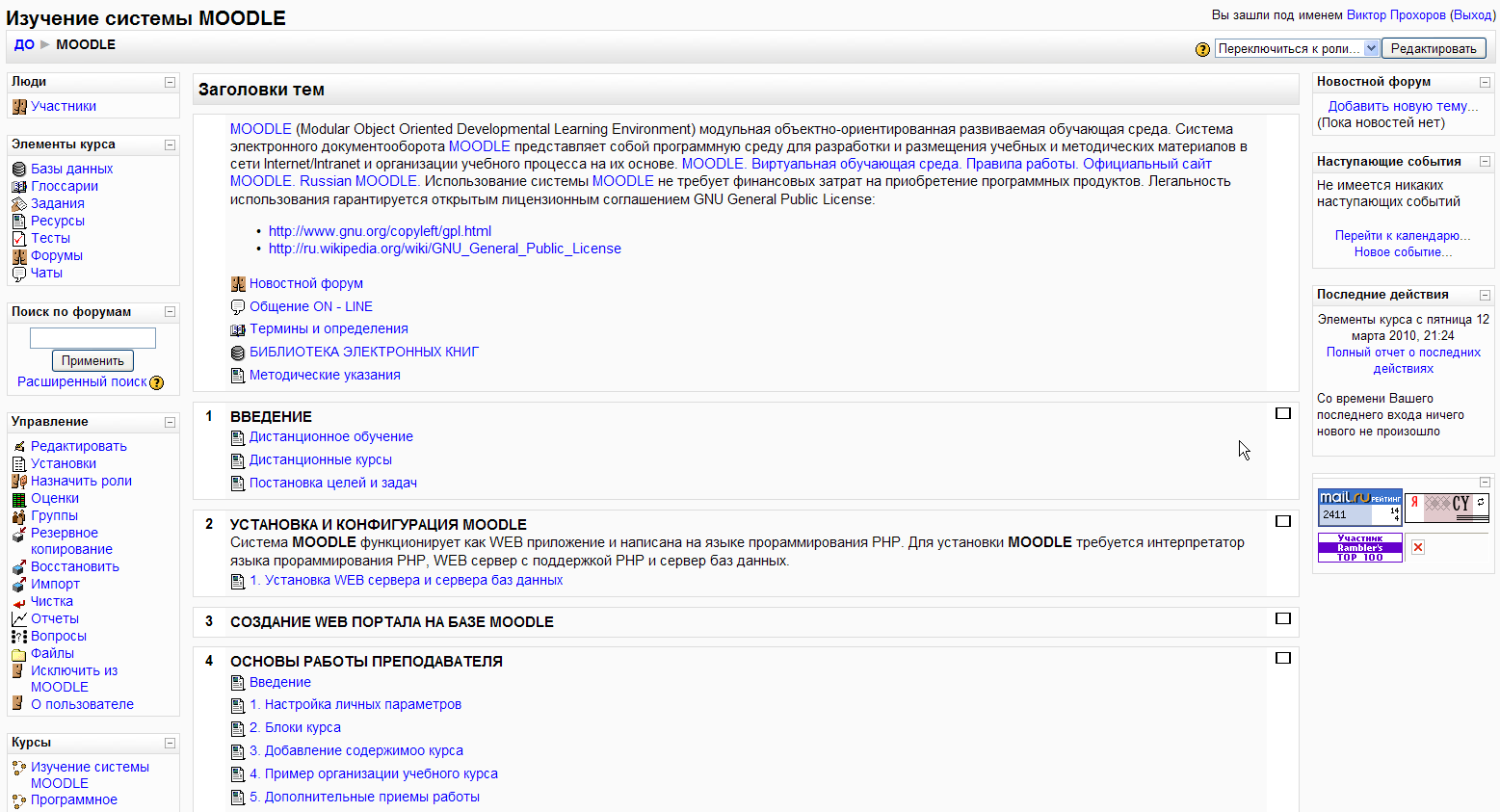The width and height of the screenshot is (1500, 812).
Task: Open 2. Блоки курса resource
Action: click(x=295, y=727)
